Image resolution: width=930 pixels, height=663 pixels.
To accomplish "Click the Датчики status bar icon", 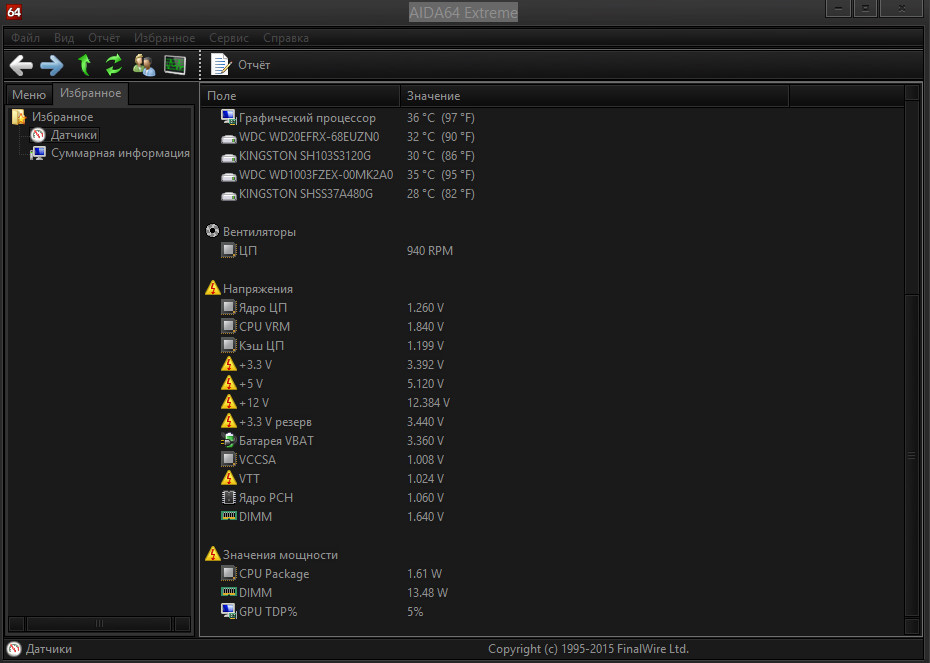I will [14, 649].
